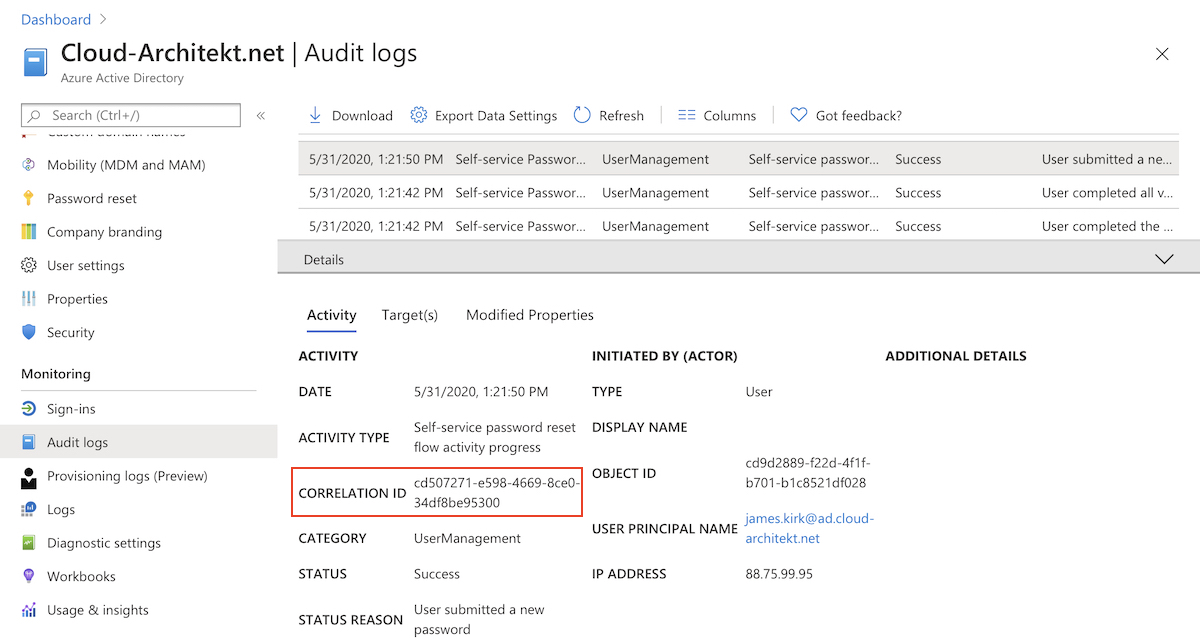Viewport: 1200px width, 644px height.
Task: Open the Target(s) tab
Action: 410,315
